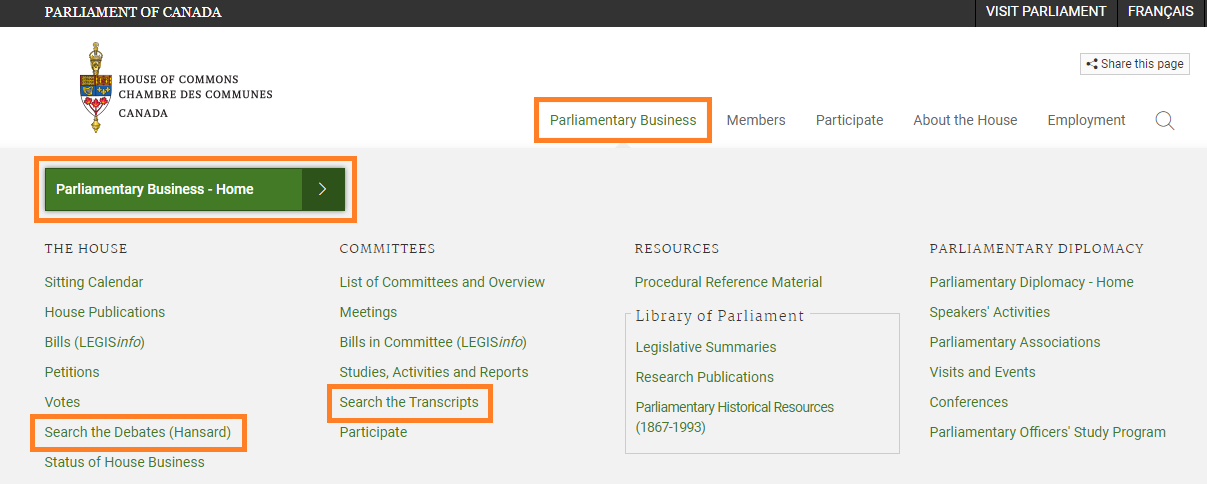
Task: Open Speakers' Activities link
Action: coord(989,312)
